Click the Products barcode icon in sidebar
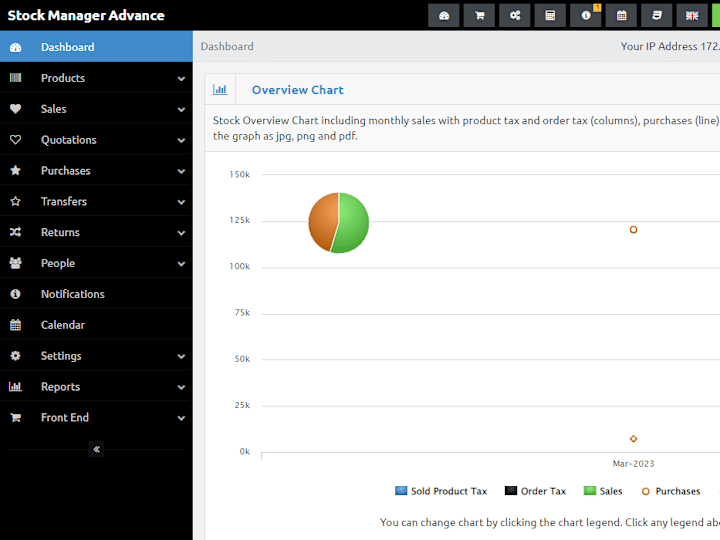The image size is (720, 540). [x=15, y=78]
